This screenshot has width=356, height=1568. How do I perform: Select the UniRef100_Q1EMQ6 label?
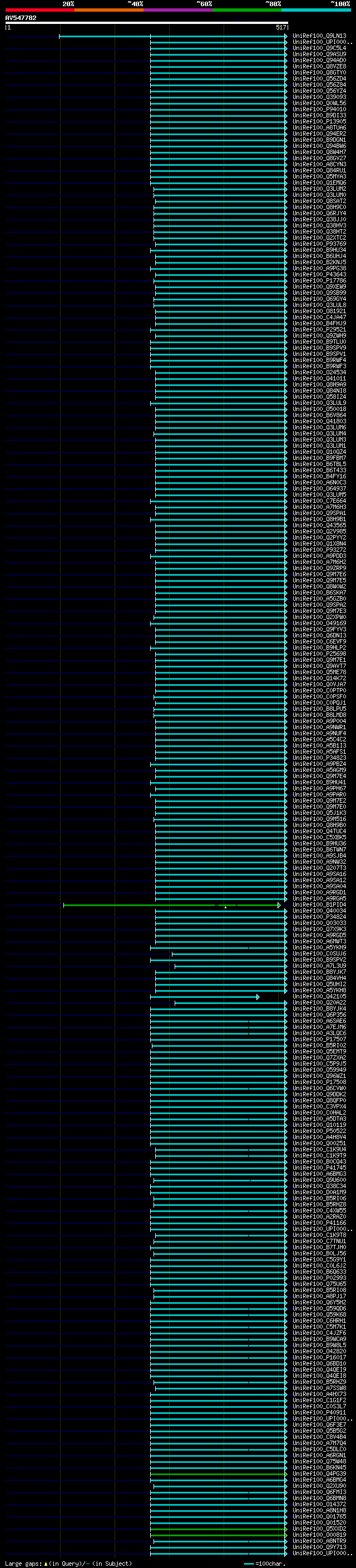(319, 182)
